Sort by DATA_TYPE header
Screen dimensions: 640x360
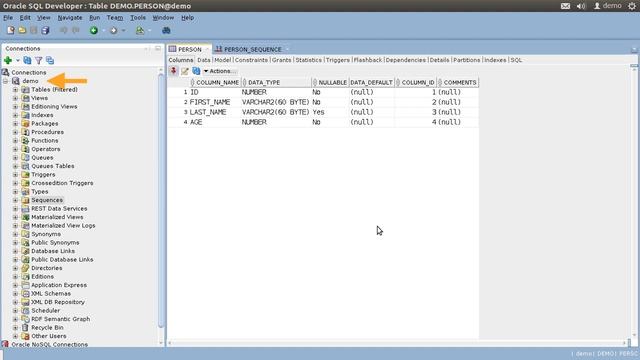[276, 82]
